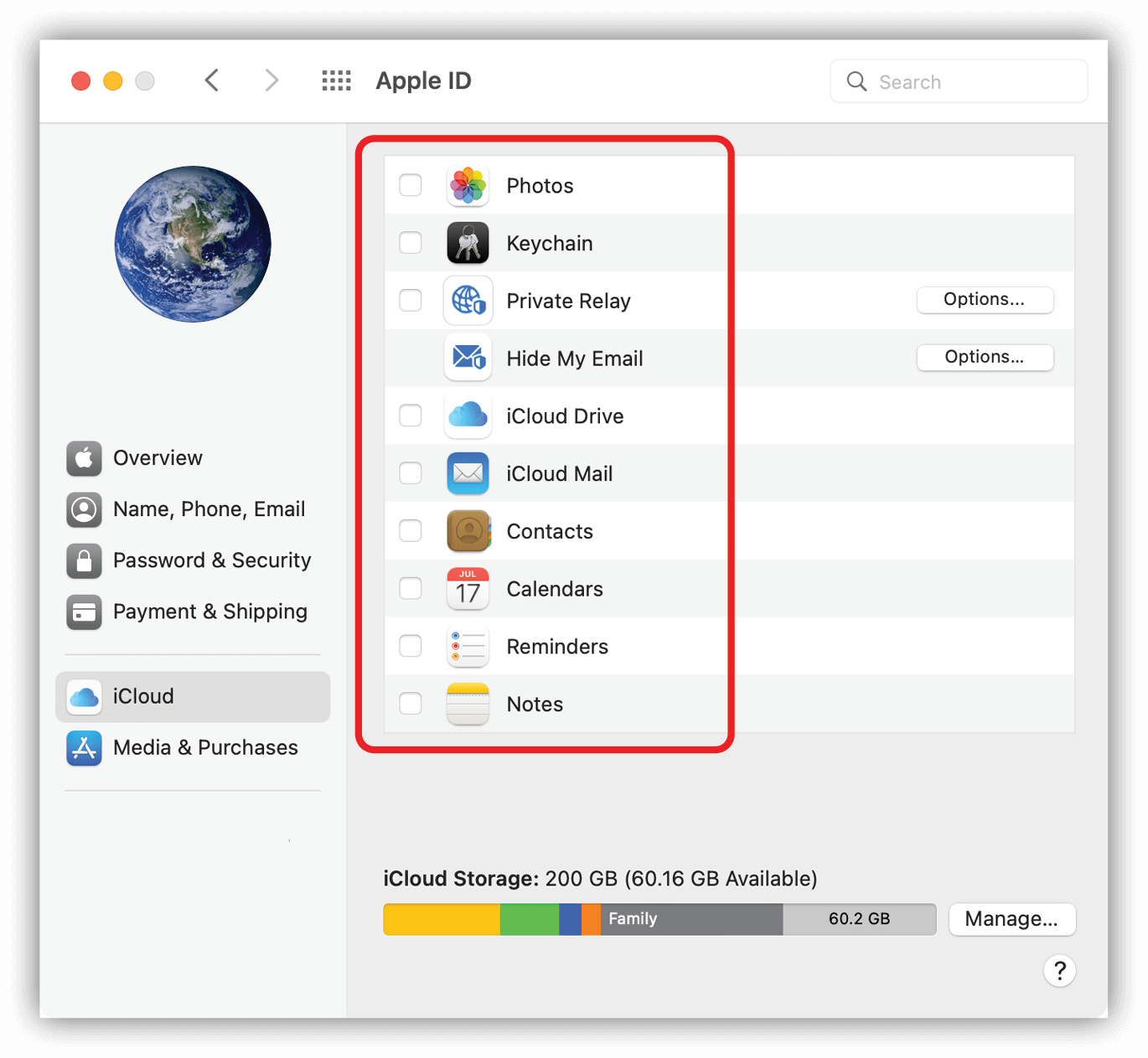
Task: Click the Notes notepad icon
Action: pos(468,704)
